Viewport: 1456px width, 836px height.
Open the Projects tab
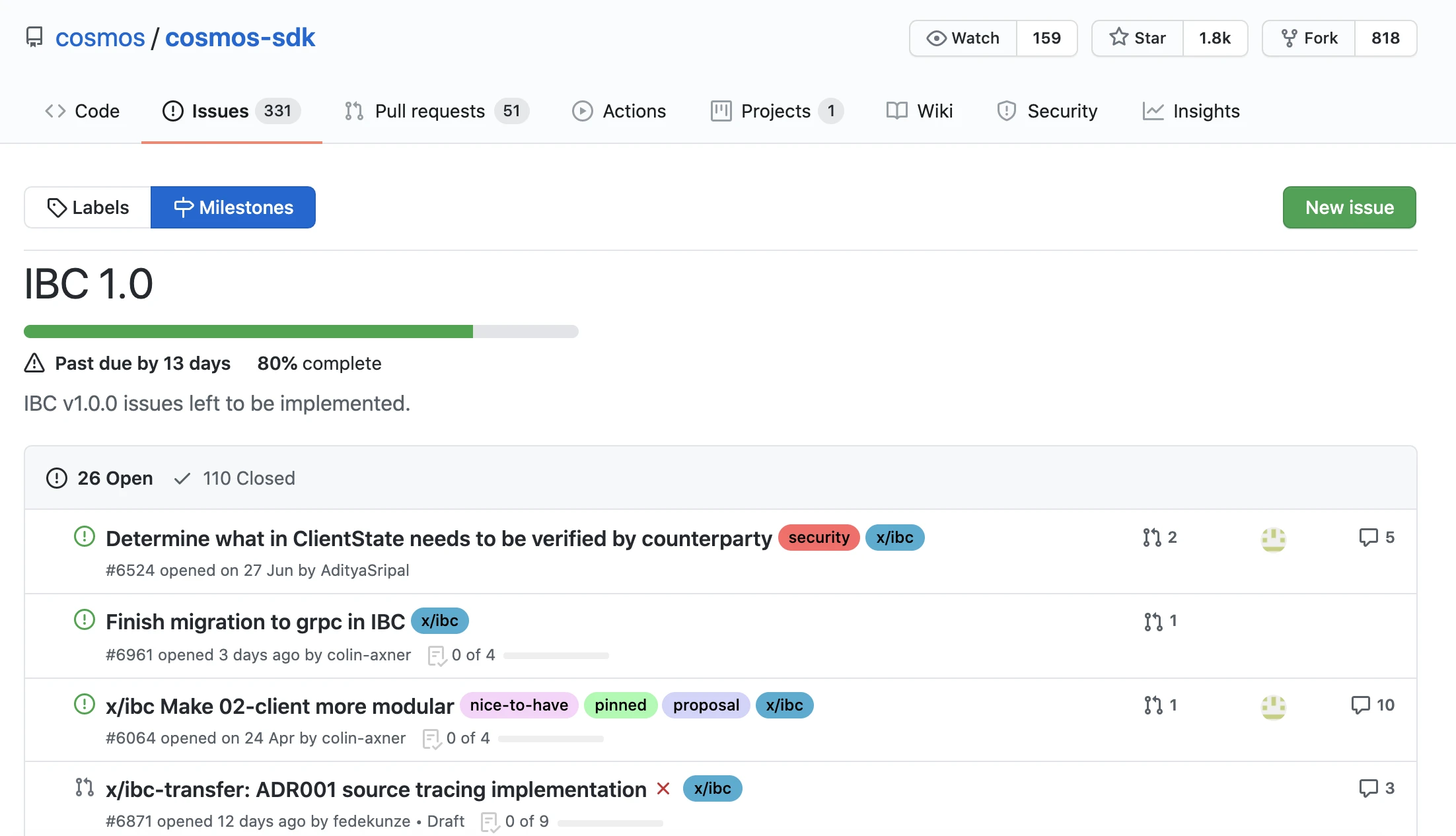click(777, 111)
